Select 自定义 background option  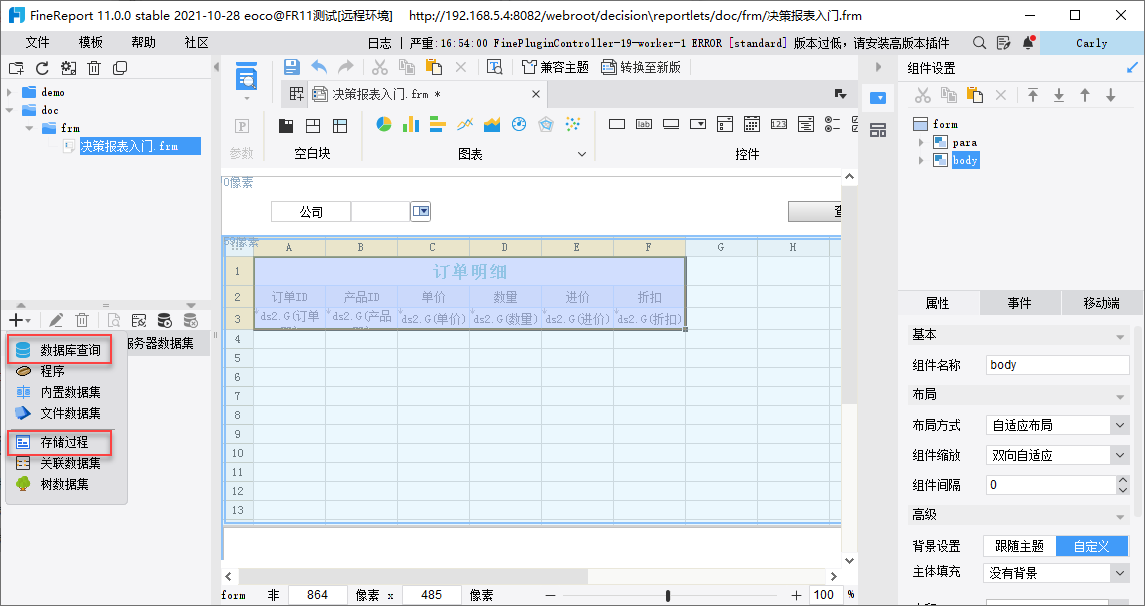pyautogui.click(x=1091, y=546)
